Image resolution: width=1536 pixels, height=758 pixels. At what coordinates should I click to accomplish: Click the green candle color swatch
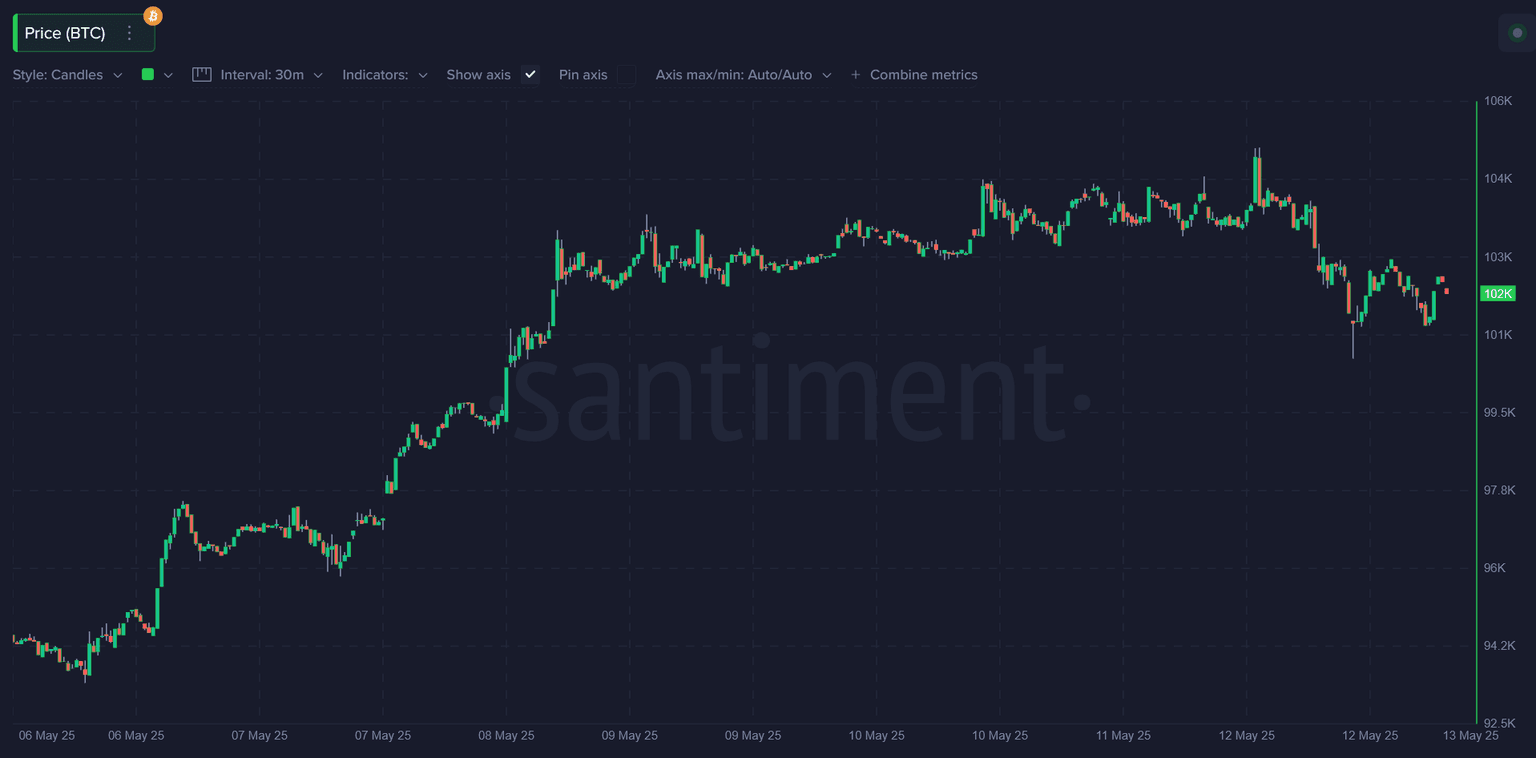click(148, 75)
